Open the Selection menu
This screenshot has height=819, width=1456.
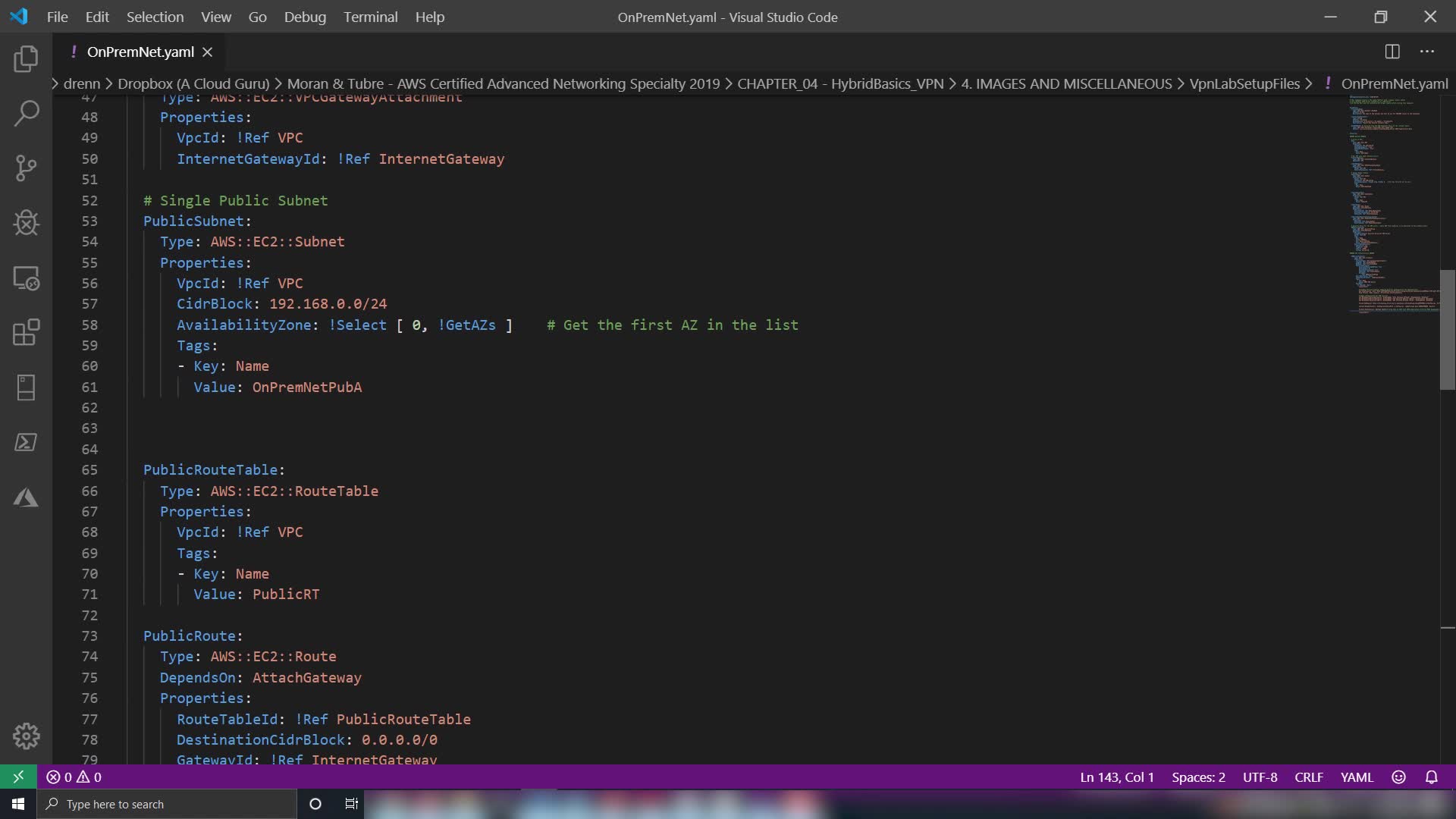(155, 17)
